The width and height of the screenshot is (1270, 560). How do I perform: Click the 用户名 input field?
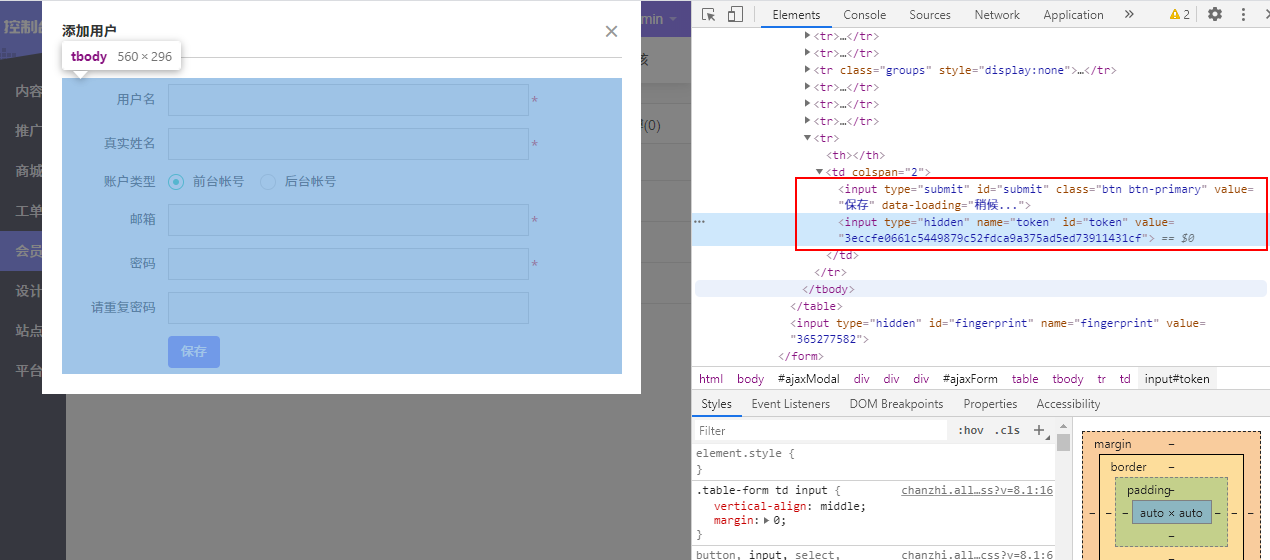click(348, 100)
